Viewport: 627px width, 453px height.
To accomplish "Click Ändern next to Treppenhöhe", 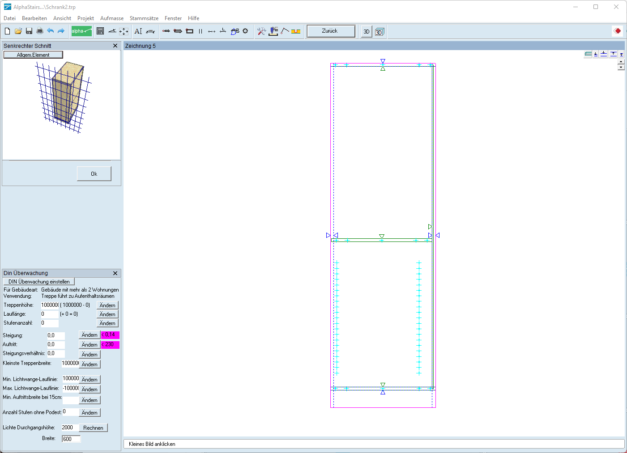I will click(107, 305).
